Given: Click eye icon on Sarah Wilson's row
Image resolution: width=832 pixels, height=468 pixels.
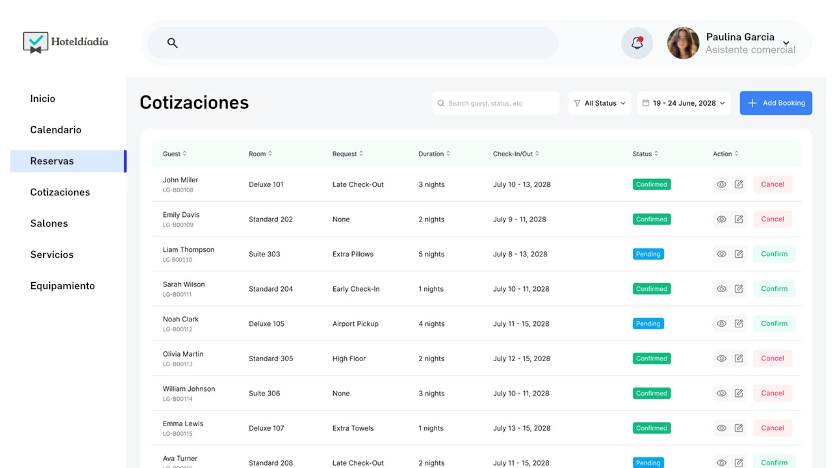Looking at the screenshot, I should [x=721, y=289].
